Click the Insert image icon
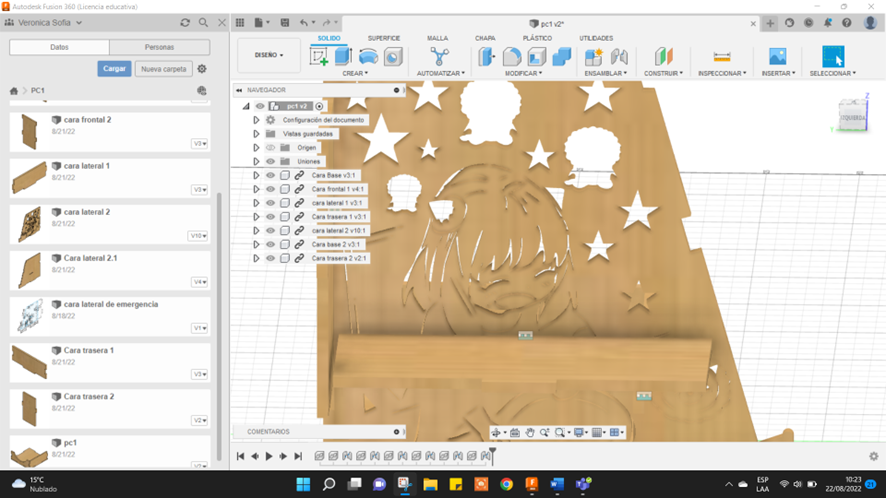The height and width of the screenshot is (498, 886). click(778, 57)
